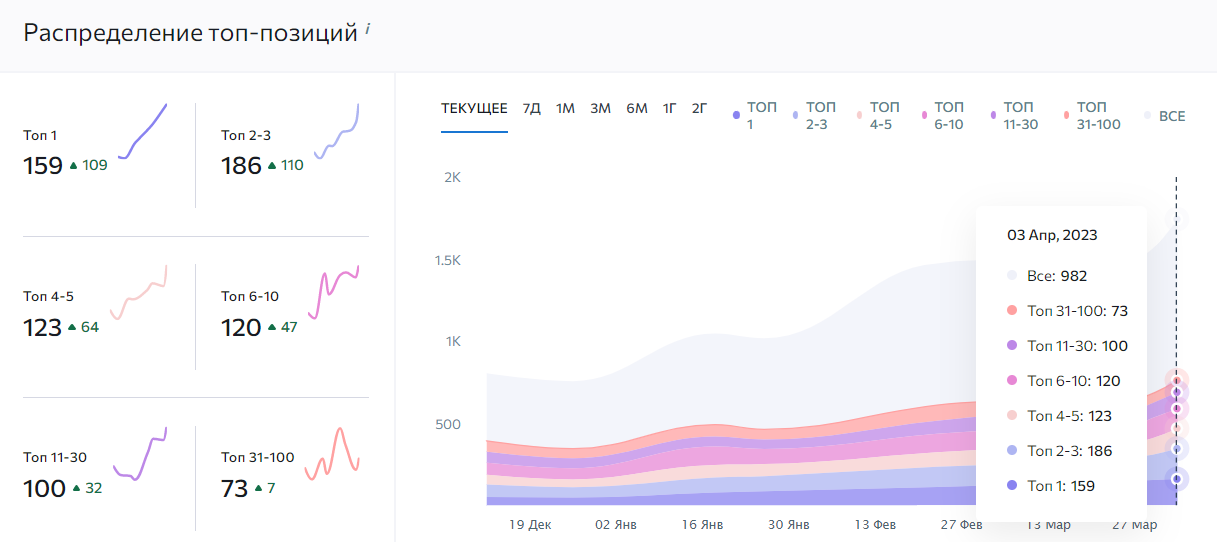Viewport: 1217px width, 542px height.
Task: Click the Топ 2-3 sparkline graph
Action: [337, 132]
